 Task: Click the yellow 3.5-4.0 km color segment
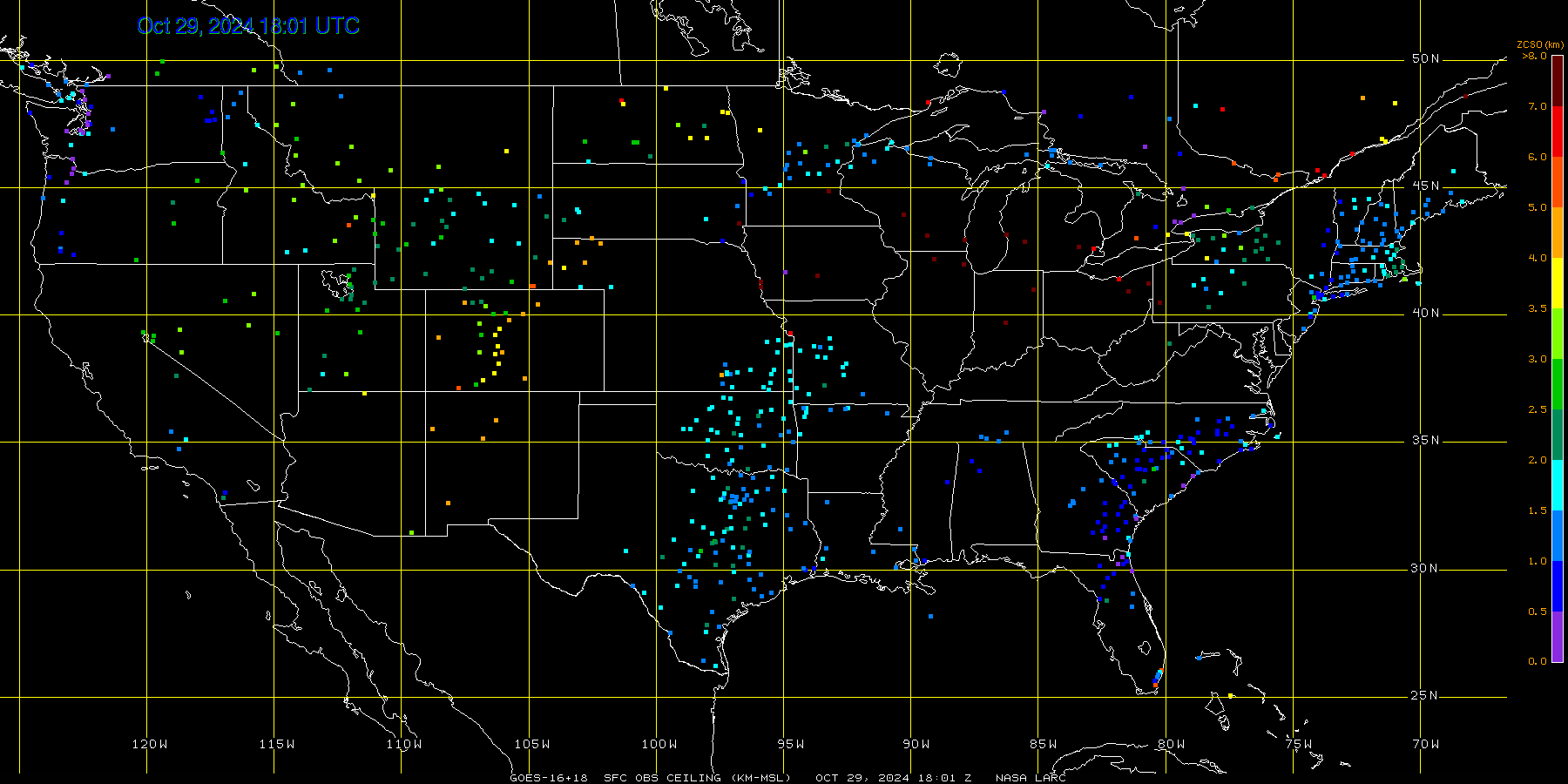[x=1558, y=283]
